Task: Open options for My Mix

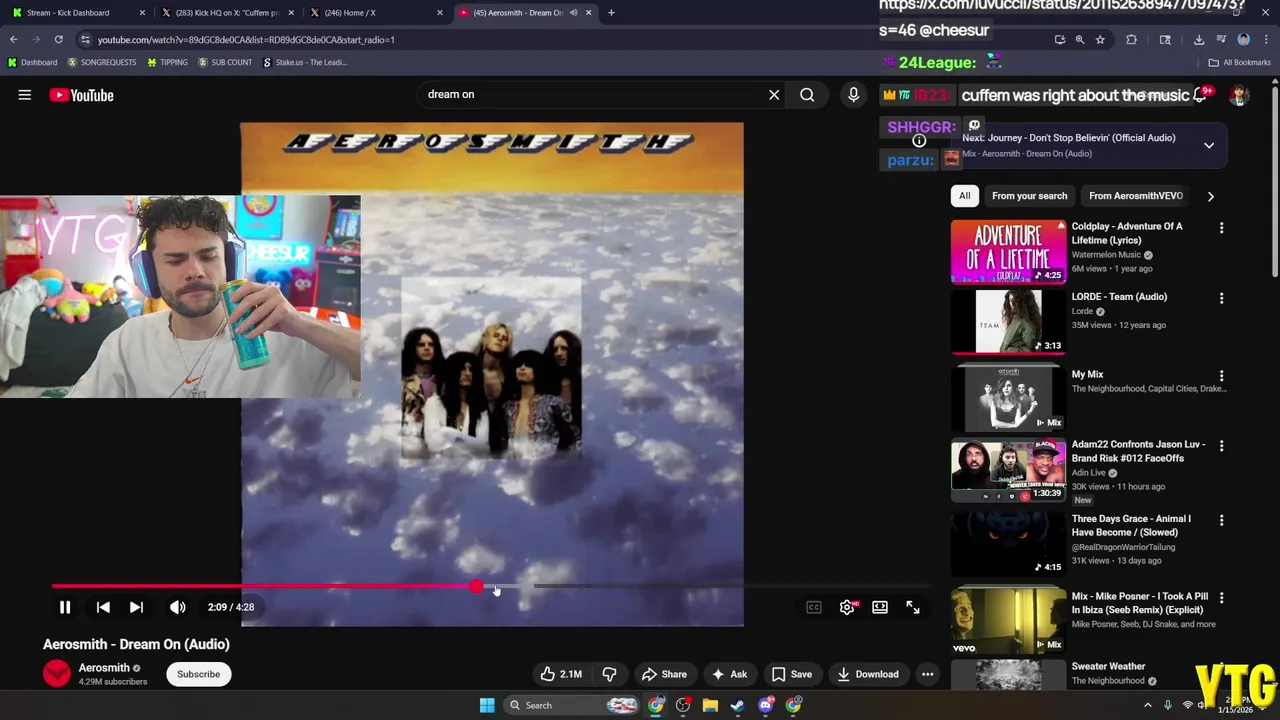Action: [x=1221, y=376]
